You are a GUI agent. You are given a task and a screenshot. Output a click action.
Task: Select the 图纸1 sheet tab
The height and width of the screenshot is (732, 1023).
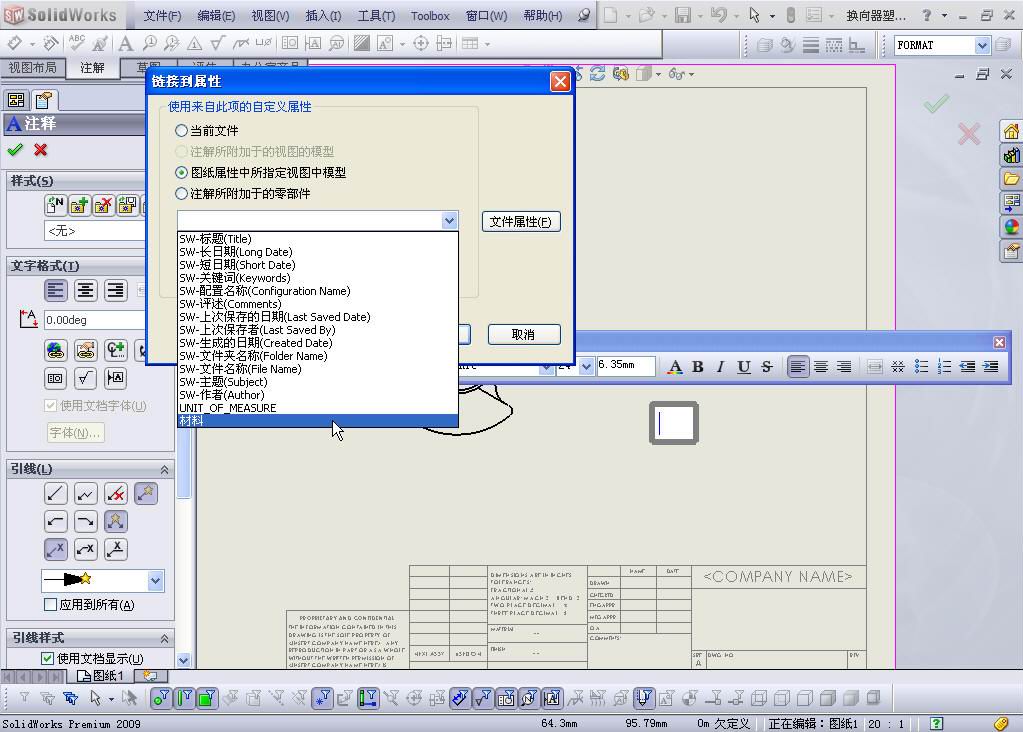point(101,676)
